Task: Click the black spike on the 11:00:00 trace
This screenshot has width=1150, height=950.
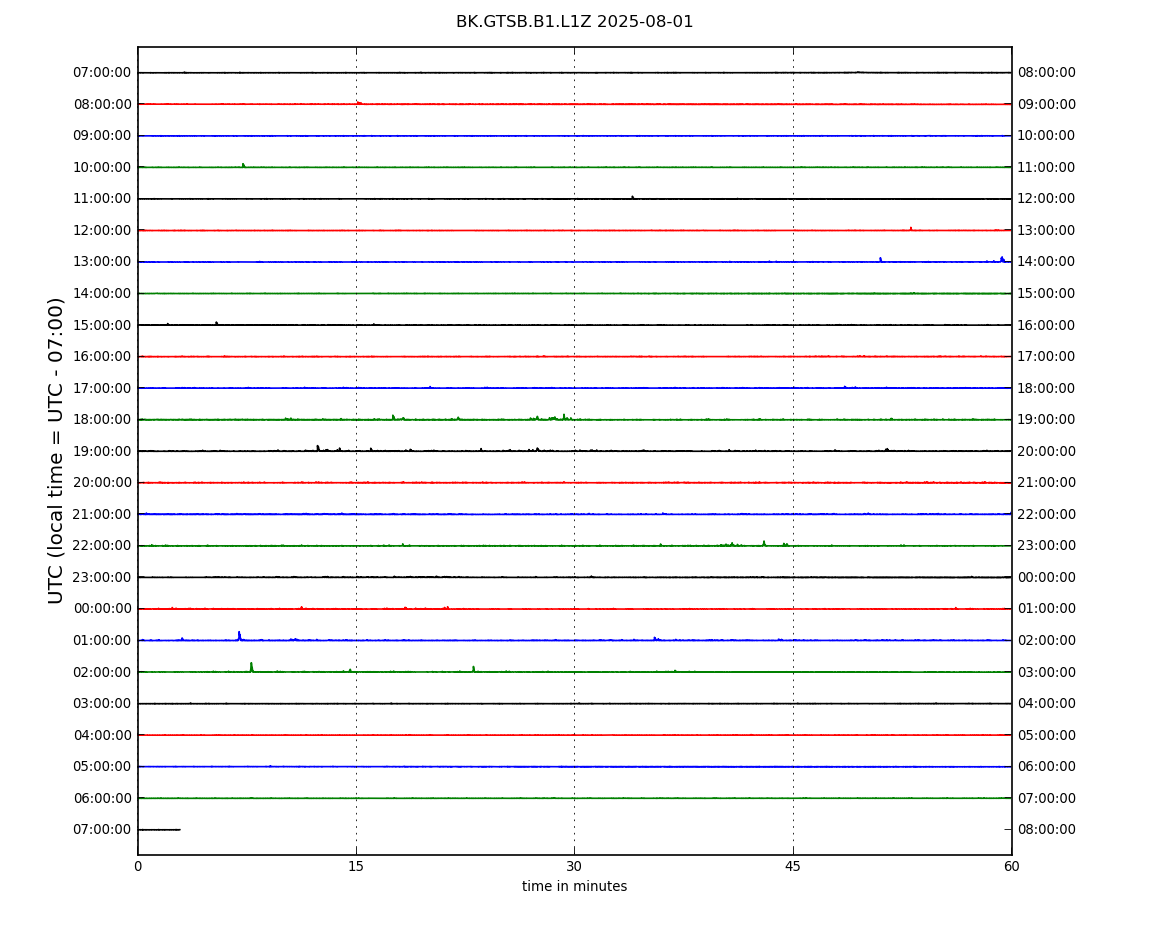Action: (632, 197)
